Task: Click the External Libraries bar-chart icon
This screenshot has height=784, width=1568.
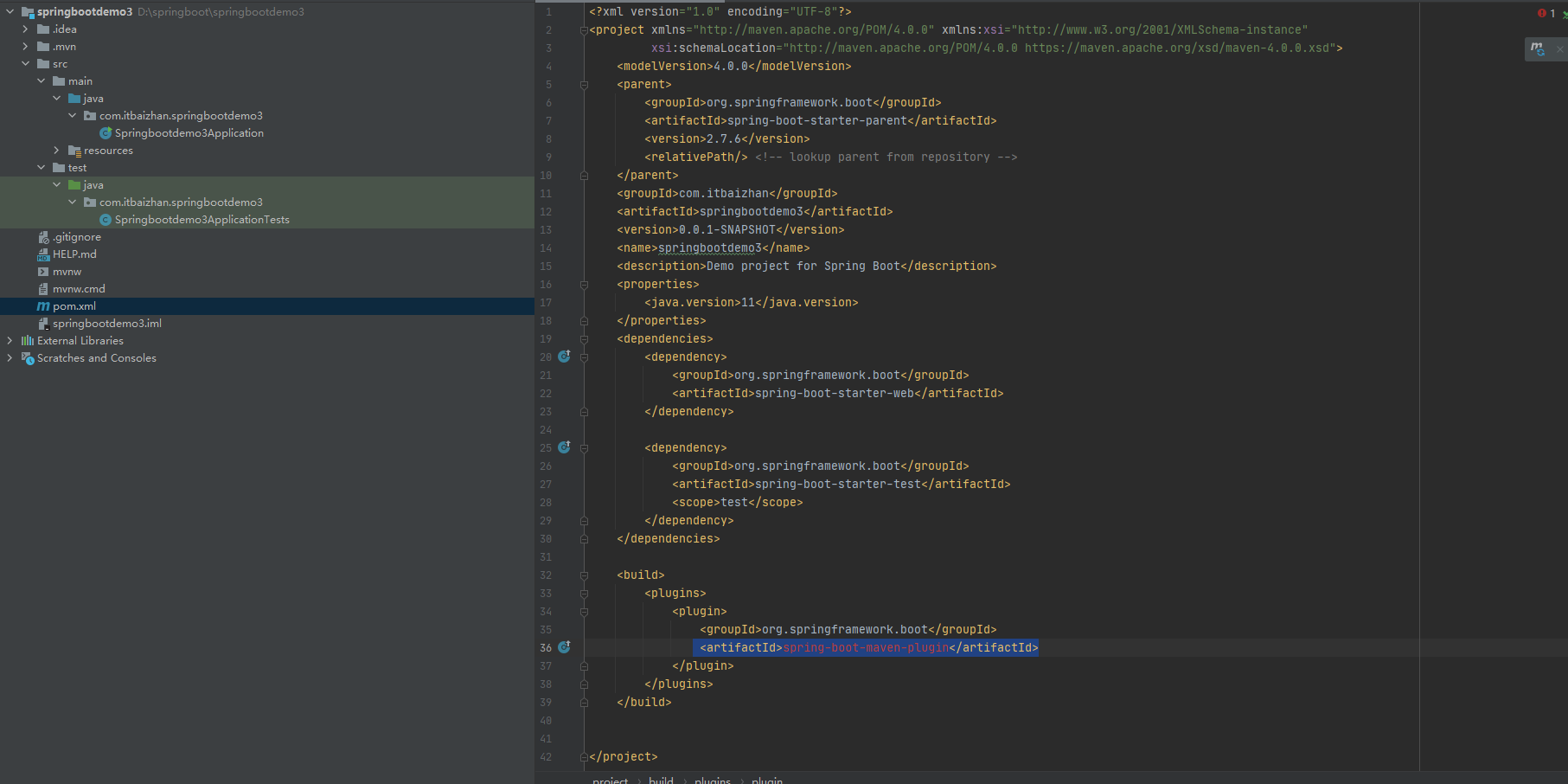Action: click(x=28, y=341)
